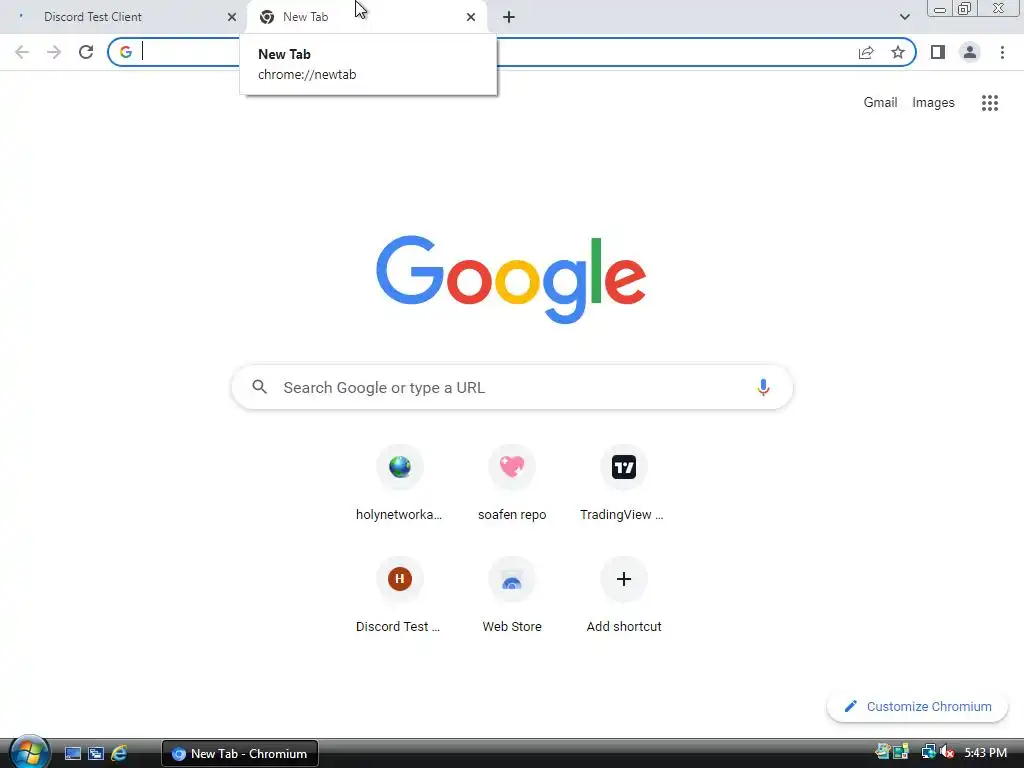The image size is (1024, 768).
Task: Open the Chromium three-dot menu
Action: coord(1002,52)
